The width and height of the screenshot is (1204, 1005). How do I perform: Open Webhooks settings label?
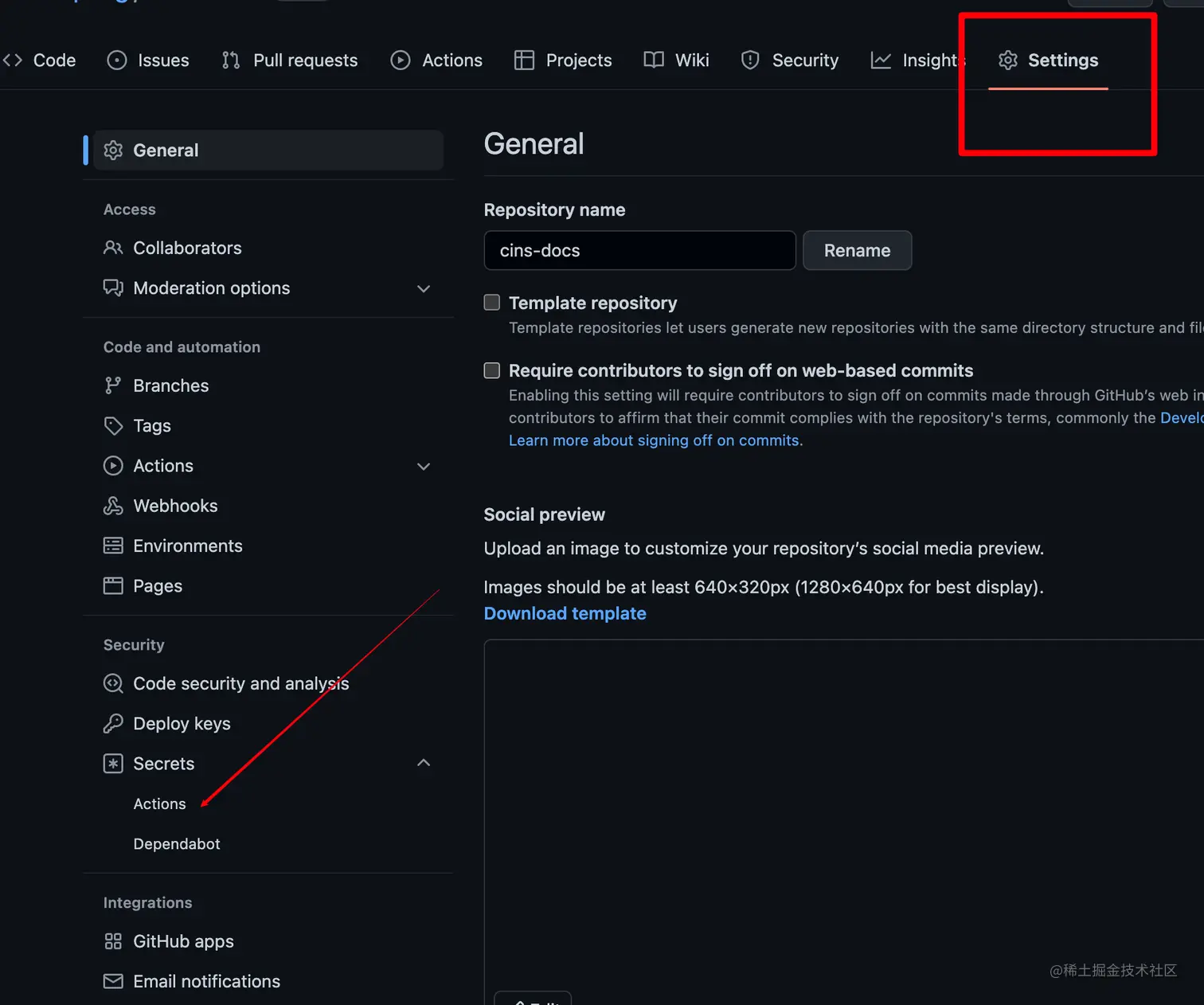click(175, 506)
